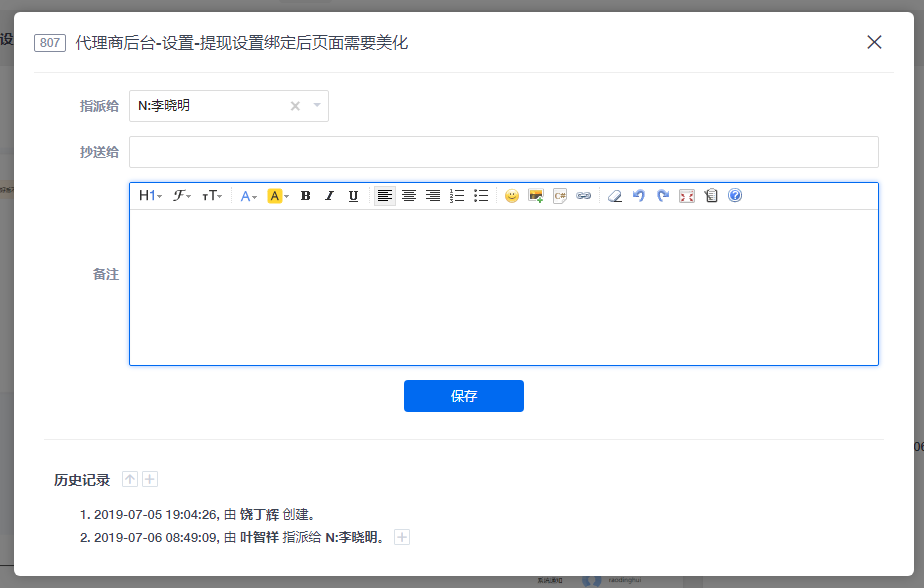This screenshot has height=588, width=924.
Task: Click the undo arrow icon
Action: click(x=639, y=196)
